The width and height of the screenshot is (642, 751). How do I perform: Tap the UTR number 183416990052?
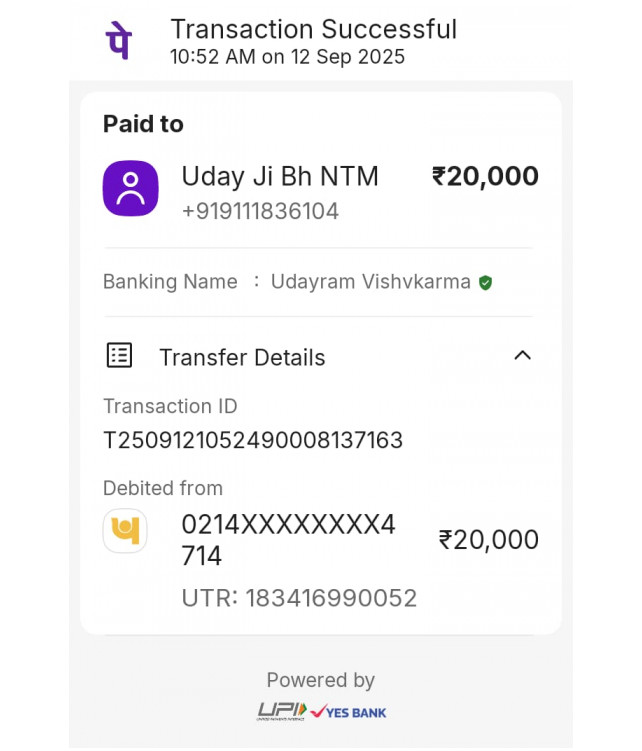point(299,598)
